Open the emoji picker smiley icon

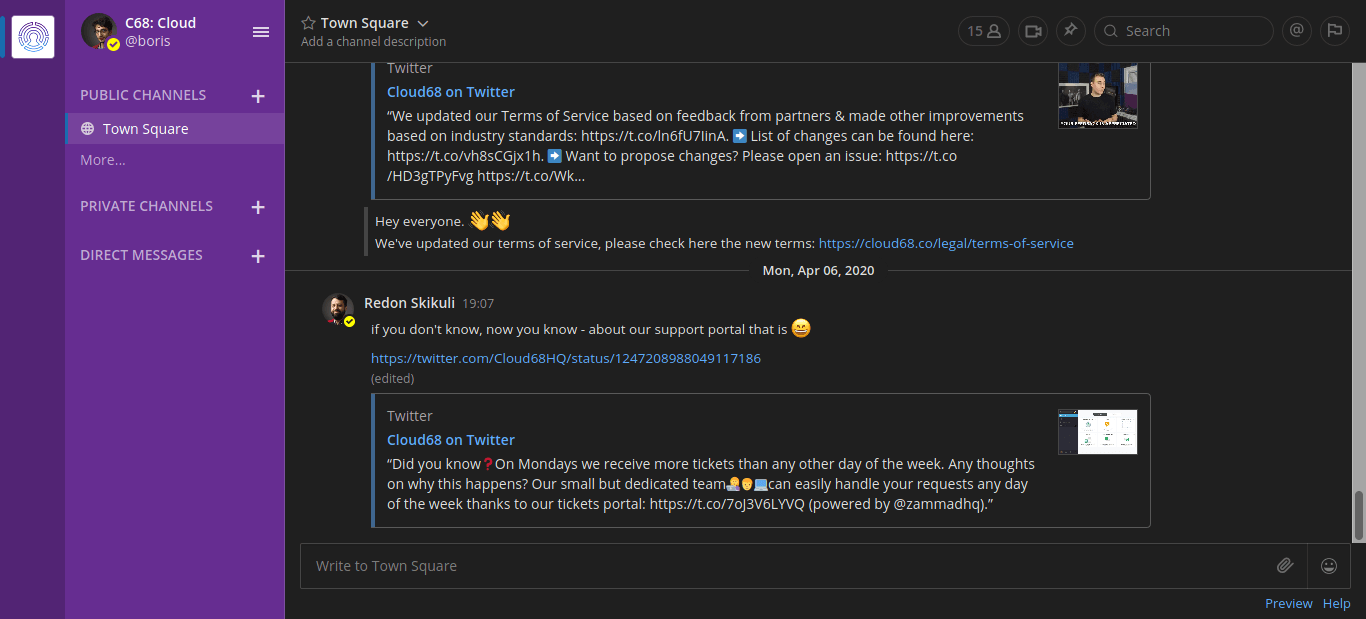coord(1329,566)
